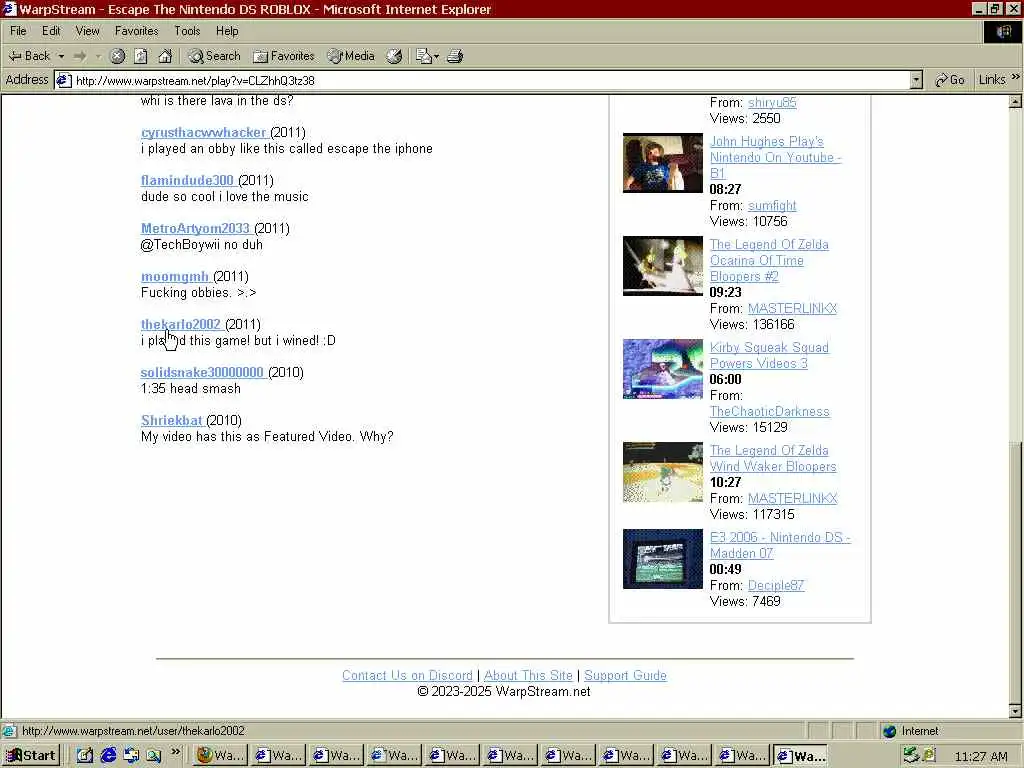Switch to the Firefox taskbar window
The width and height of the screenshot is (1024, 768).
pyautogui.click(x=221, y=756)
